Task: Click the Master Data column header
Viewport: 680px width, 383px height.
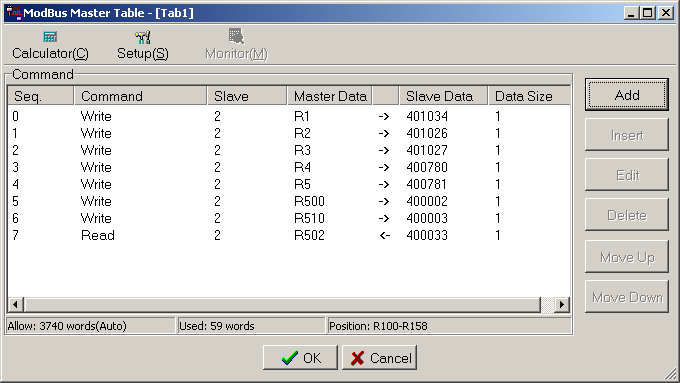Action: pos(330,96)
